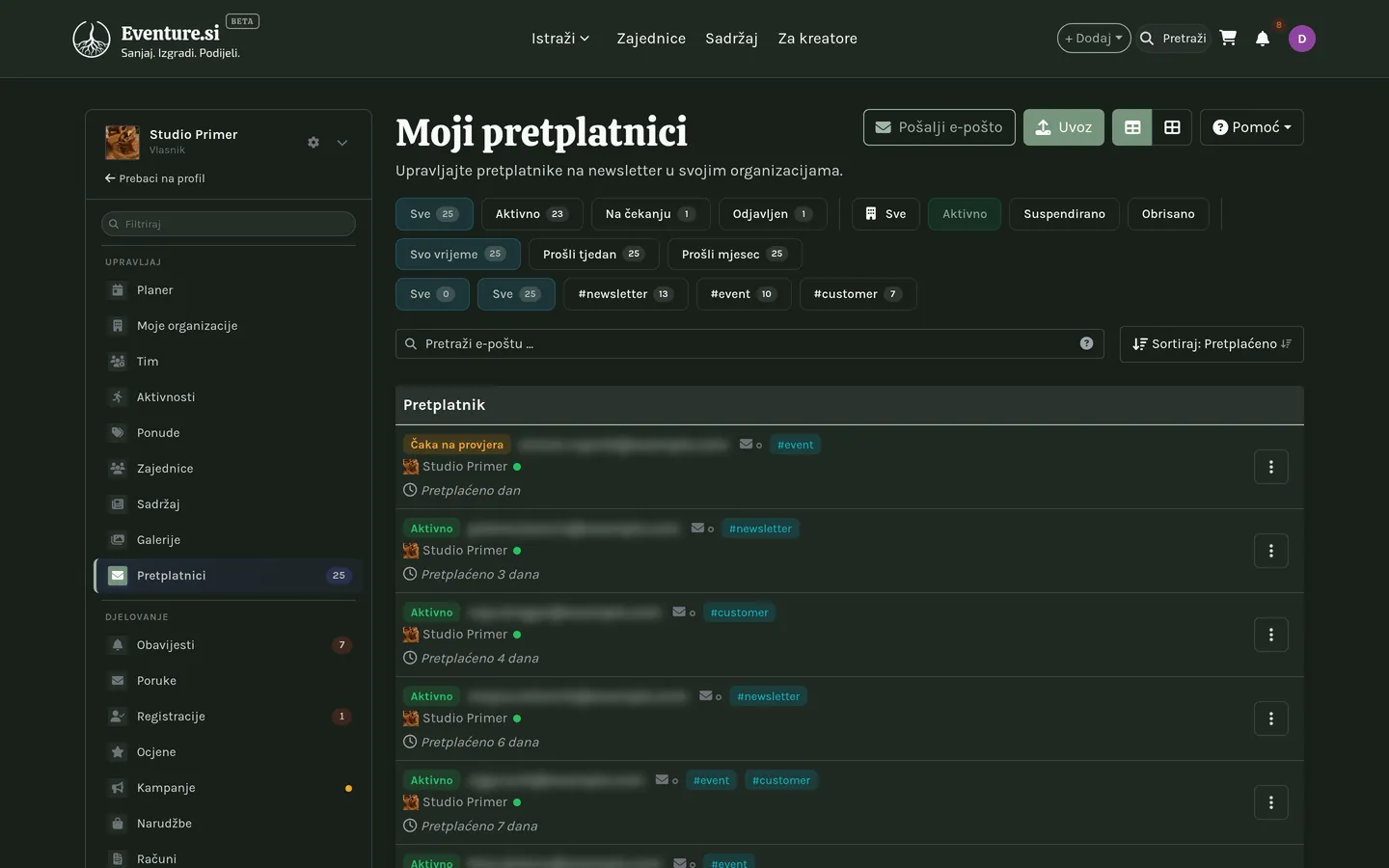The image size is (1389, 868).
Task: Click Prebaci na profil link
Action: pyautogui.click(x=154, y=178)
